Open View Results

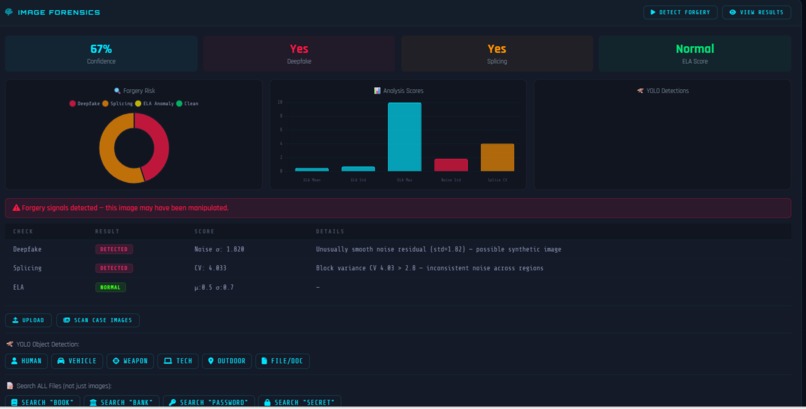pos(756,12)
